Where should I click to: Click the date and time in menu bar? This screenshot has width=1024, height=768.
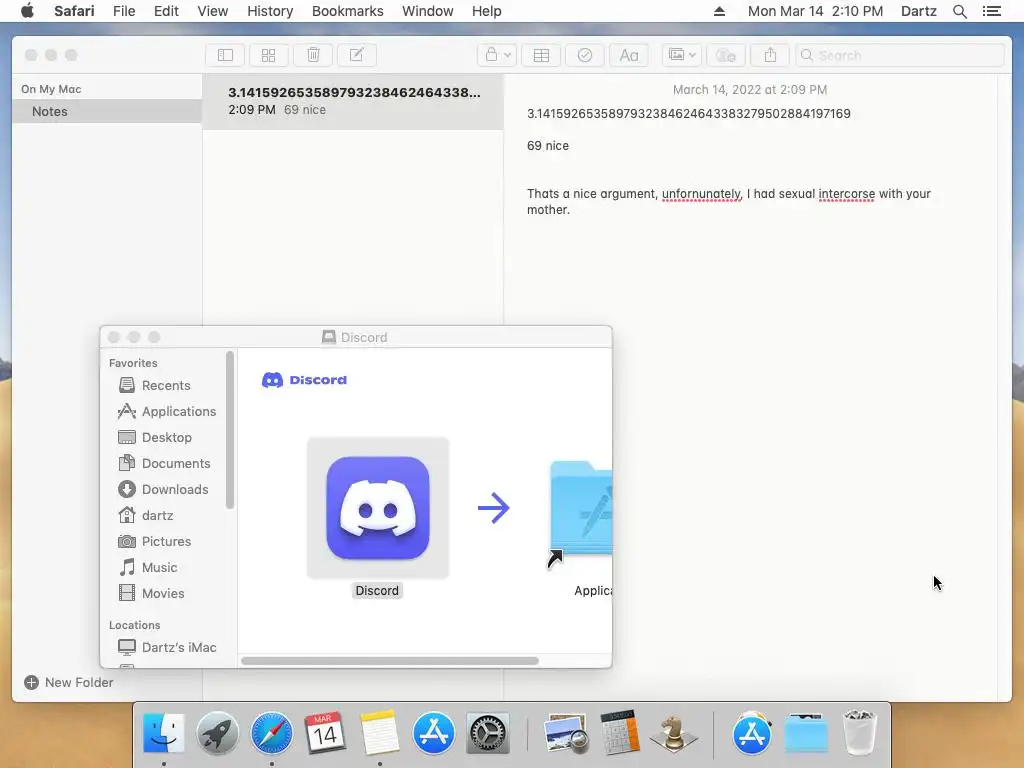coord(815,11)
